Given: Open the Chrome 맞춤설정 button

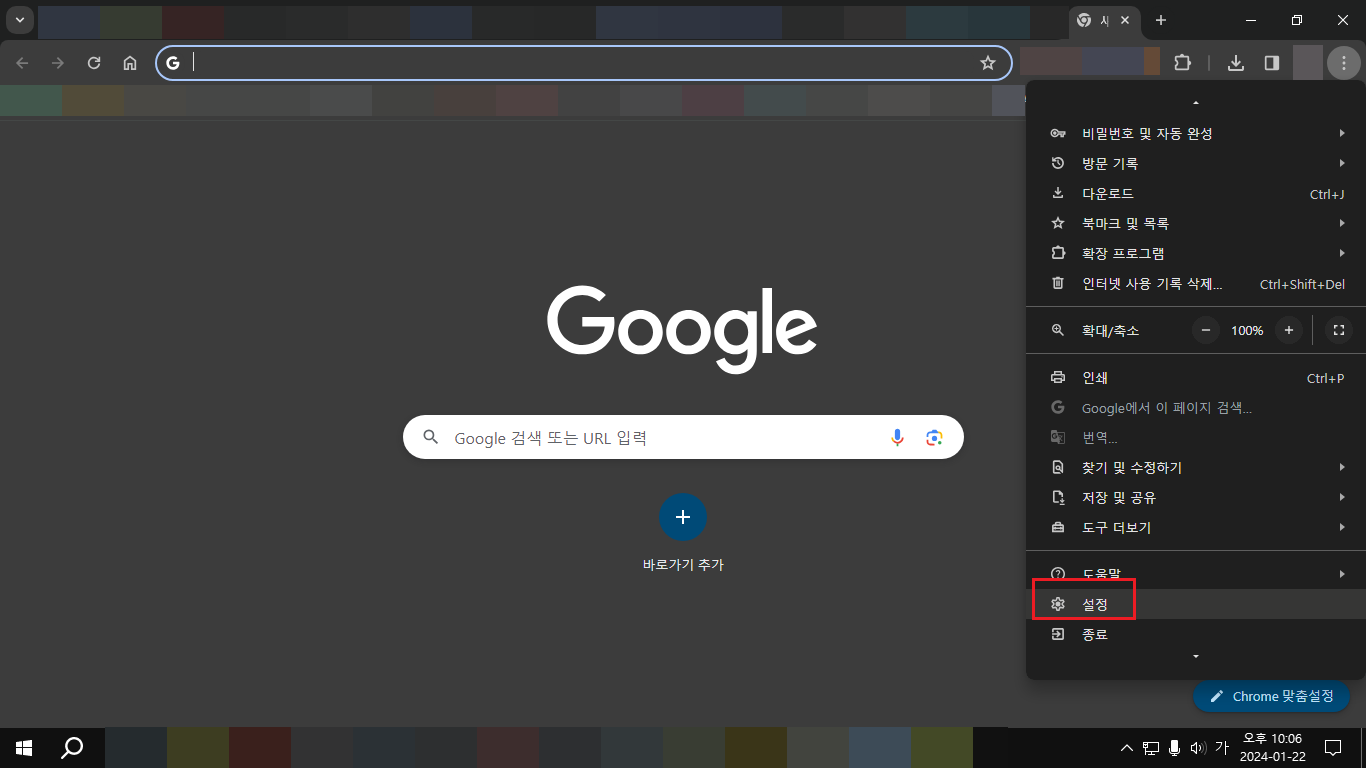Looking at the screenshot, I should [x=1271, y=696].
